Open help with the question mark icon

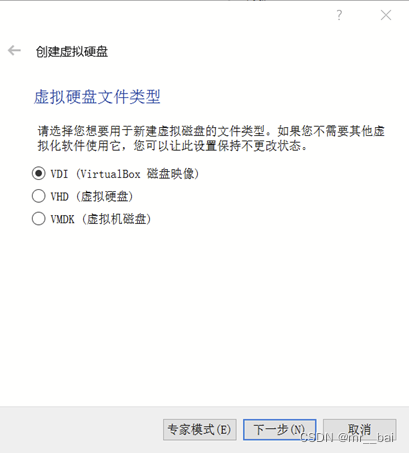pos(339,15)
